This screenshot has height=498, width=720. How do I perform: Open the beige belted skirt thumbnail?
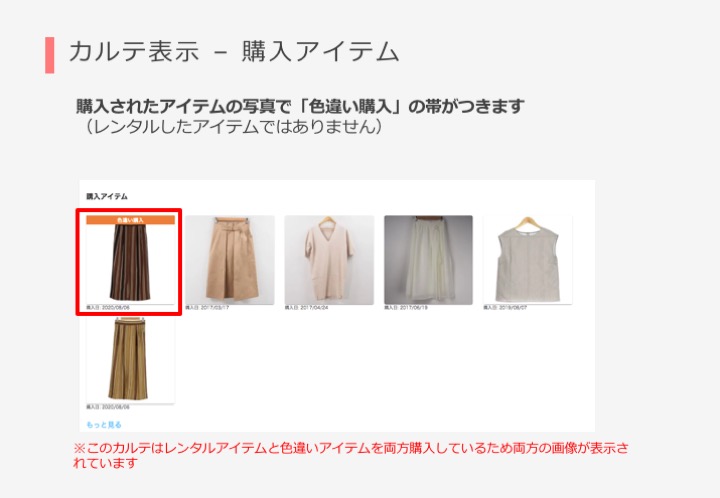(x=230, y=260)
